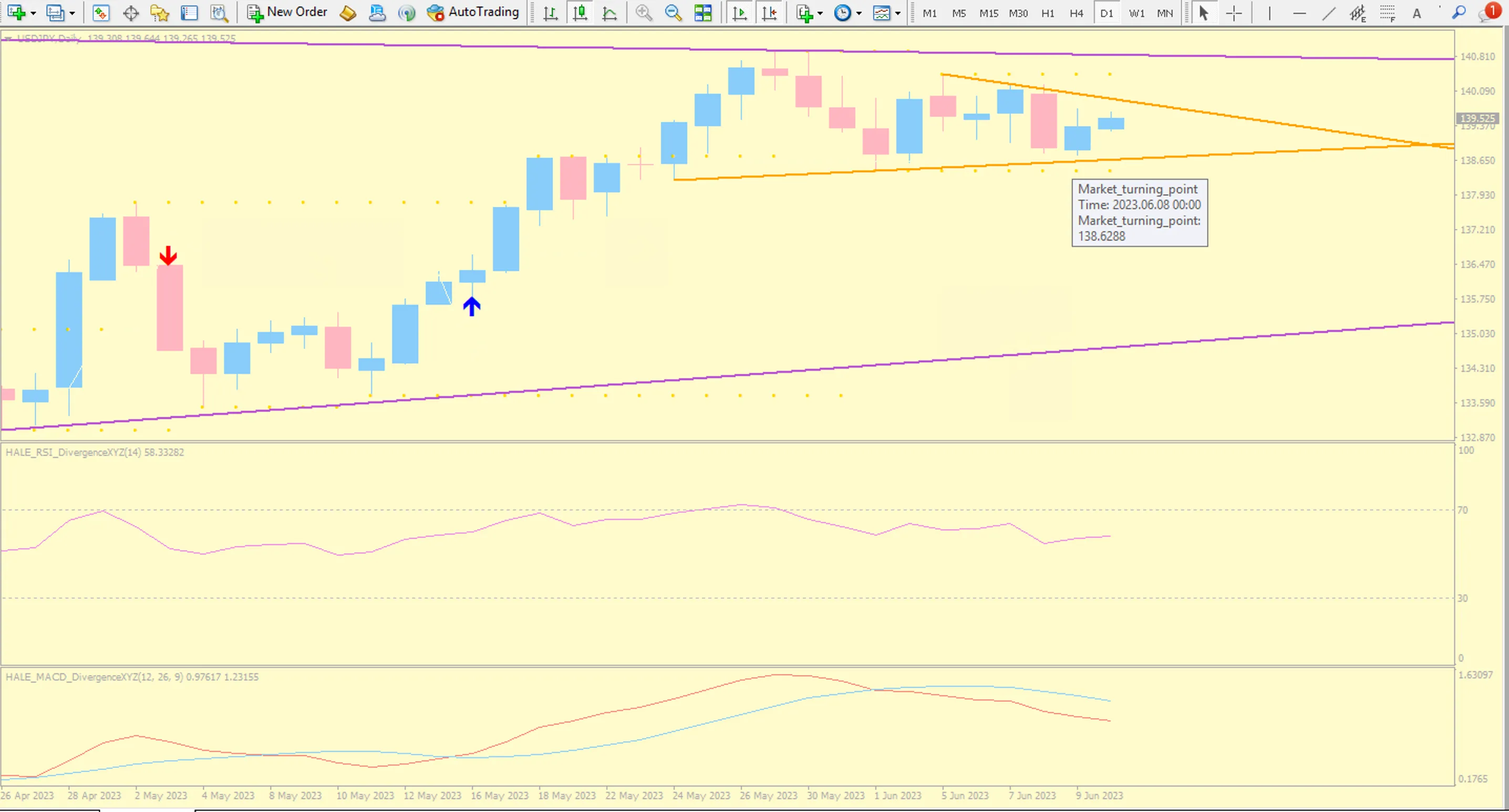Image resolution: width=1509 pixels, height=812 pixels.
Task: Switch to W1 timeframe
Action: [1136, 13]
